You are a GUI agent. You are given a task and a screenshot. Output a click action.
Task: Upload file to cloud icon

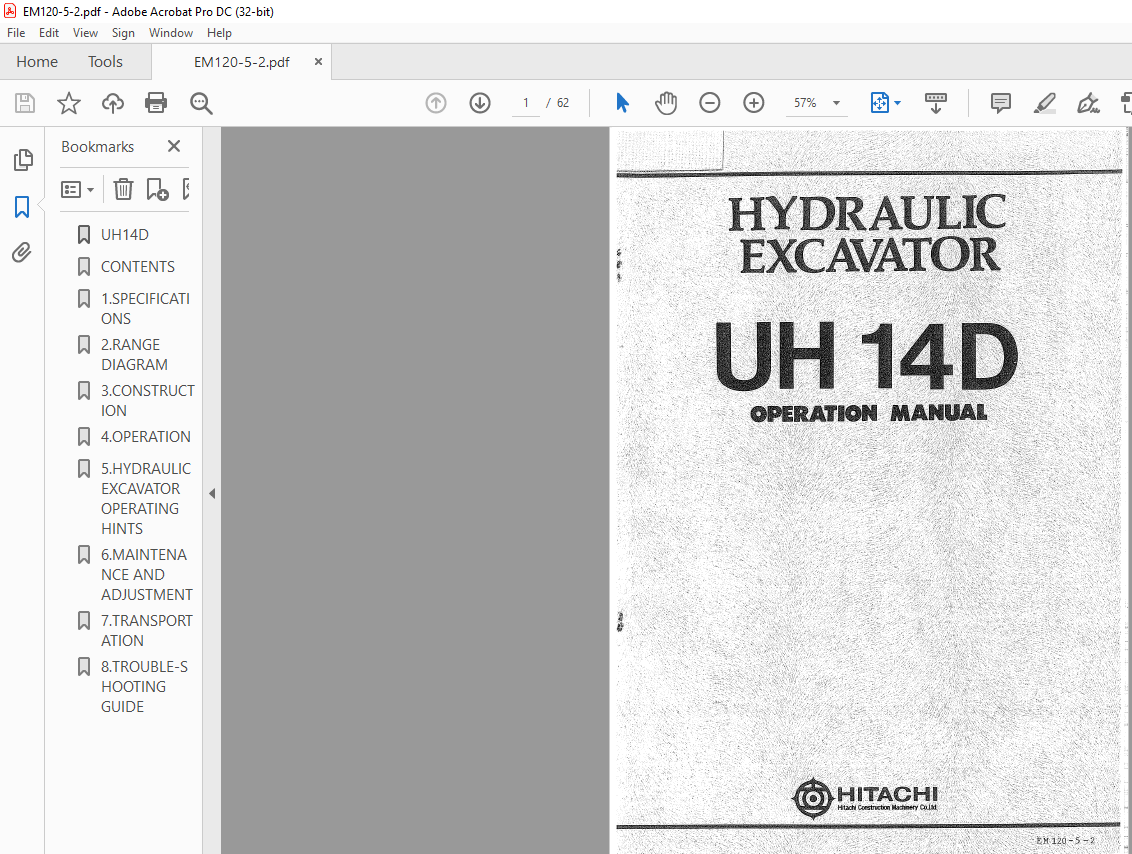(113, 103)
